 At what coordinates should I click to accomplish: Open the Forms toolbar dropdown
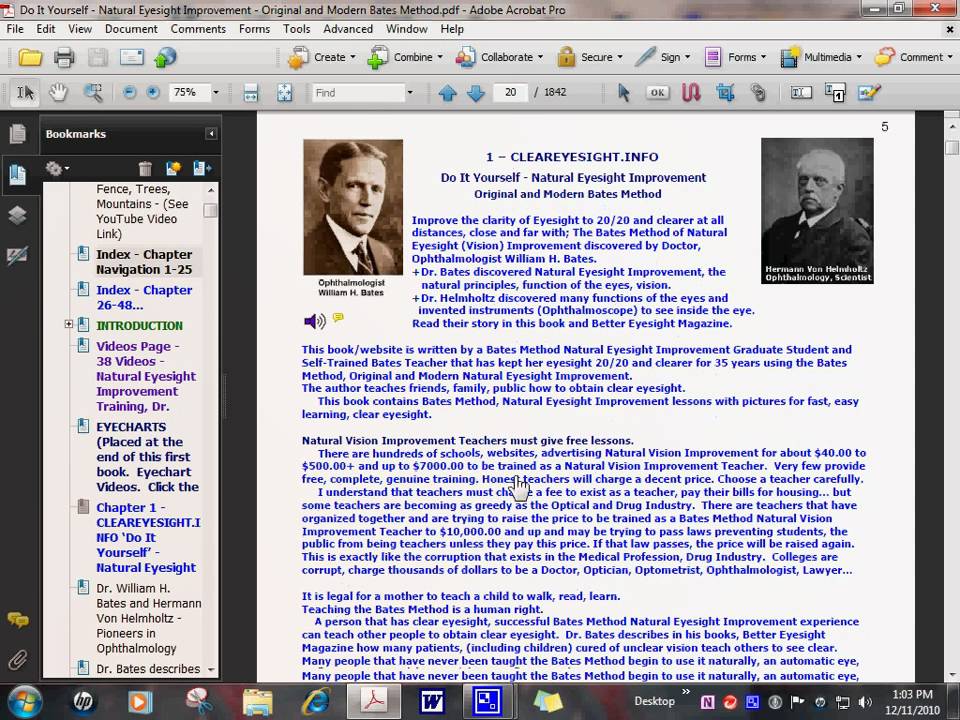click(x=735, y=57)
